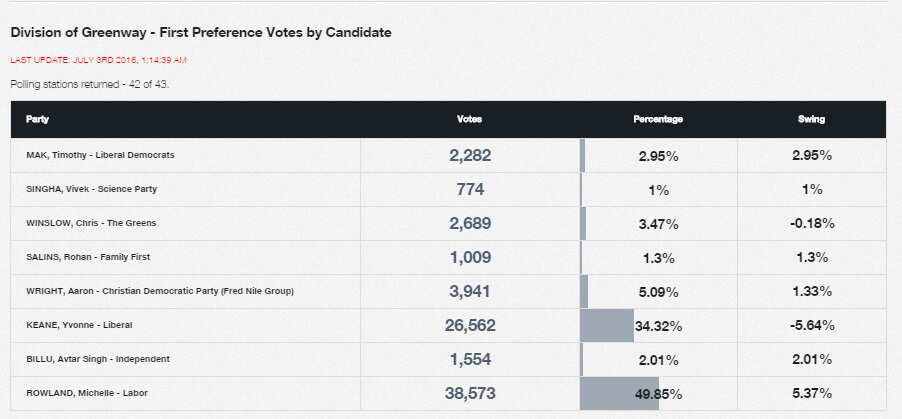Click the 26,562 votes cell

coord(470,325)
